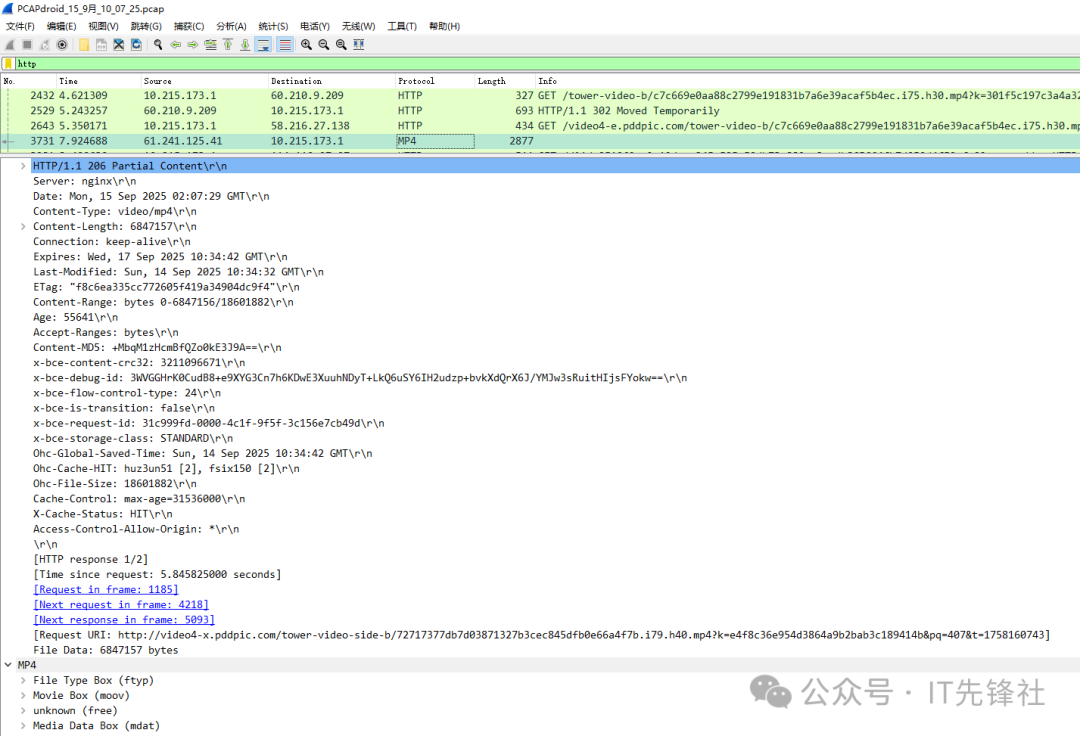Select packet 2643 row to 58.216.27.138
The height and width of the screenshot is (736, 1080).
pyautogui.click(x=540, y=126)
